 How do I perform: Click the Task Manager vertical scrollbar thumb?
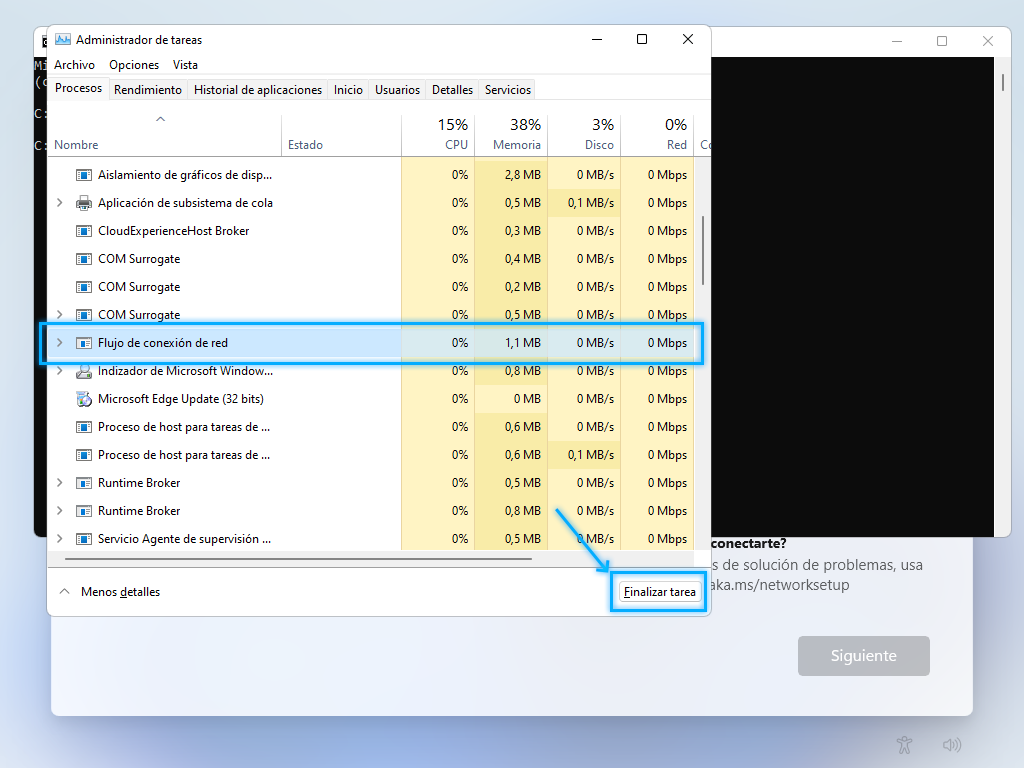click(x=703, y=251)
